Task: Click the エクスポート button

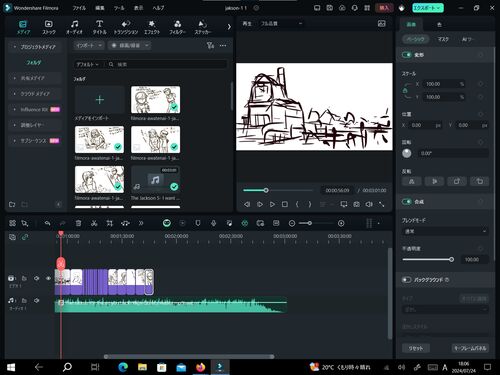Action: [x=428, y=8]
